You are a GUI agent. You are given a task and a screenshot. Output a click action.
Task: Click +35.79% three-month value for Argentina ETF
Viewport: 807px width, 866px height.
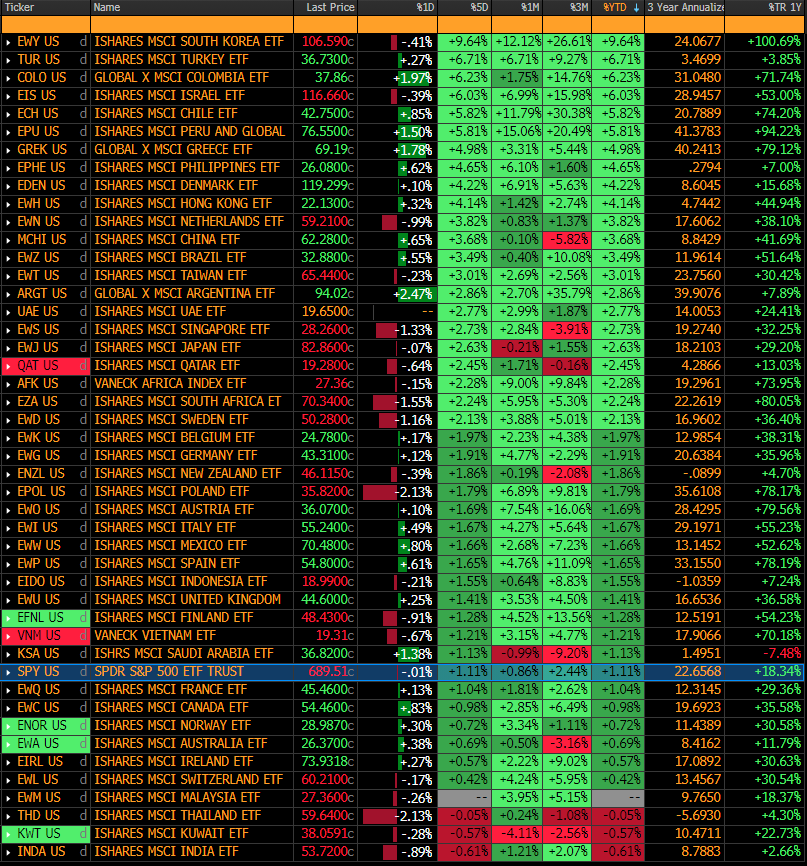(567, 294)
